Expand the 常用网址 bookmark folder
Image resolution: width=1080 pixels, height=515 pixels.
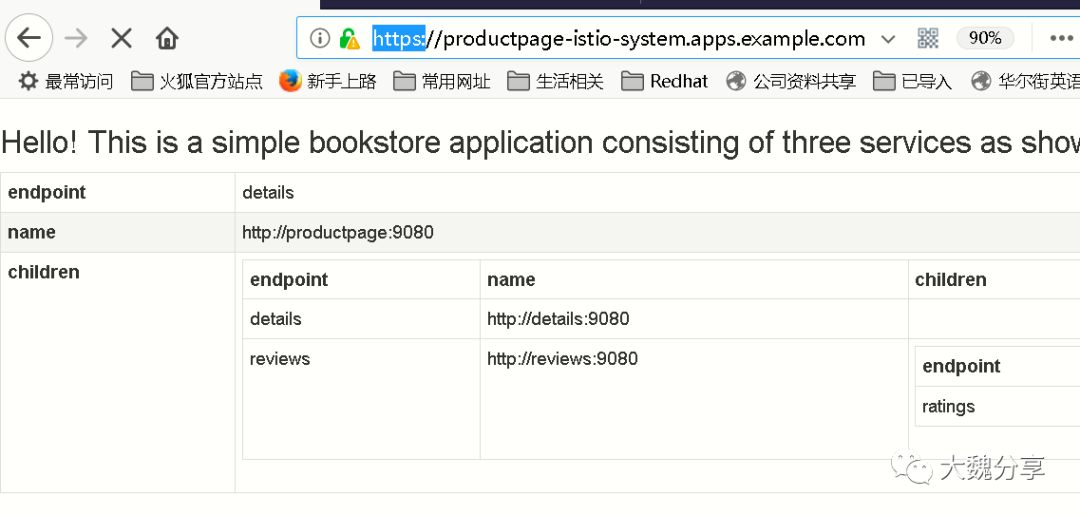[442, 81]
